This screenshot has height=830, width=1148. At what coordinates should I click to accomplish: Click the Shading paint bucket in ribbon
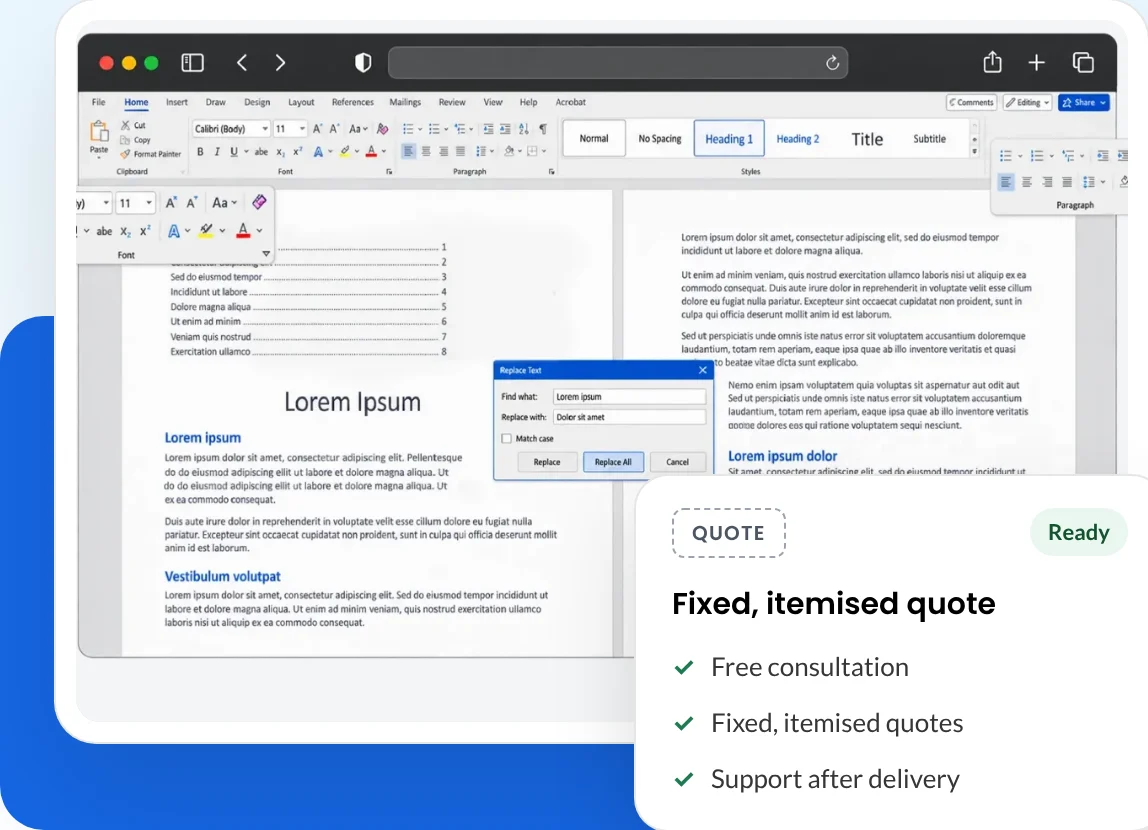coord(509,152)
